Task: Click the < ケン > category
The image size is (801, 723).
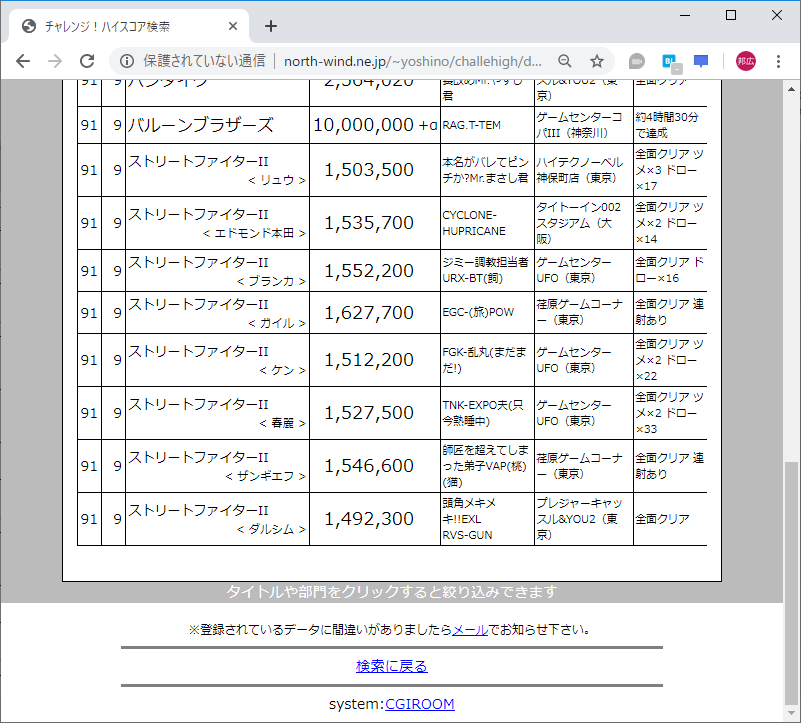Action: pyautogui.click(x=282, y=370)
